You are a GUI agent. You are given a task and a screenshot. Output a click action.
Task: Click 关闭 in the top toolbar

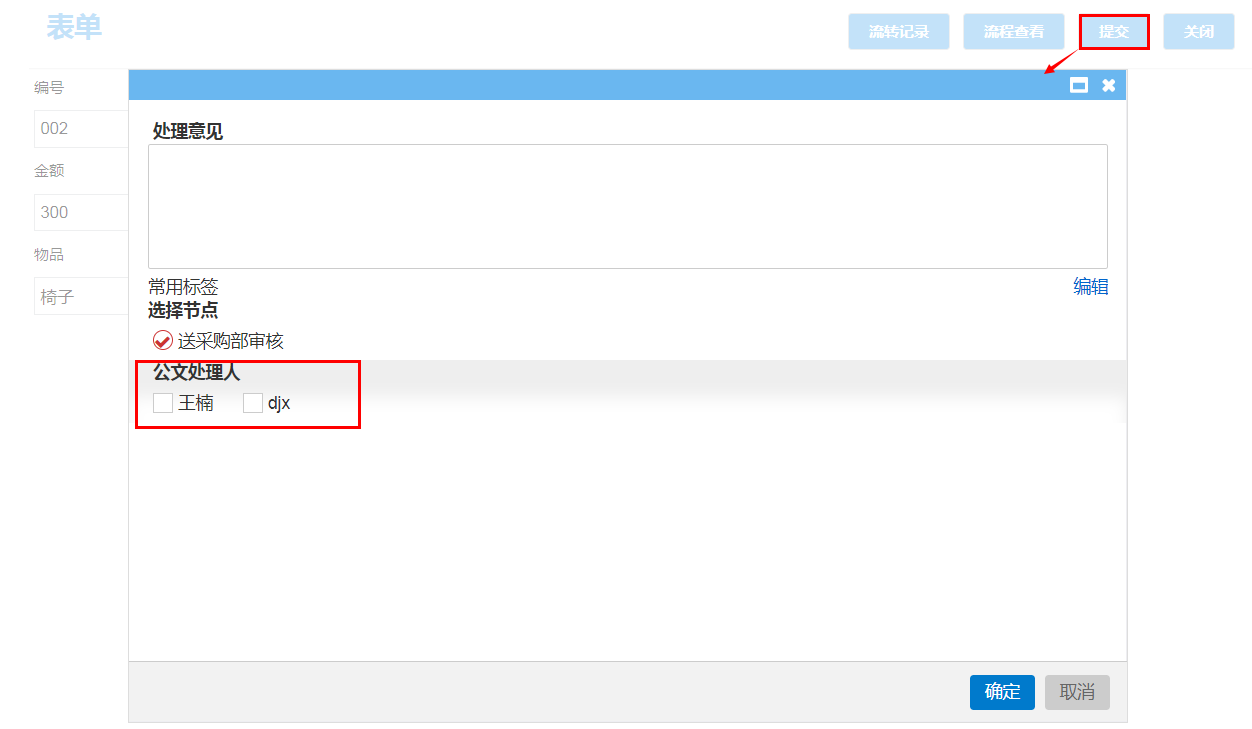click(1199, 32)
